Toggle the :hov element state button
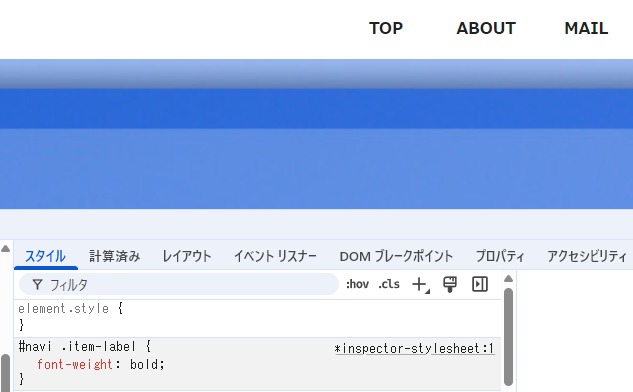The image size is (633, 392). [x=357, y=284]
